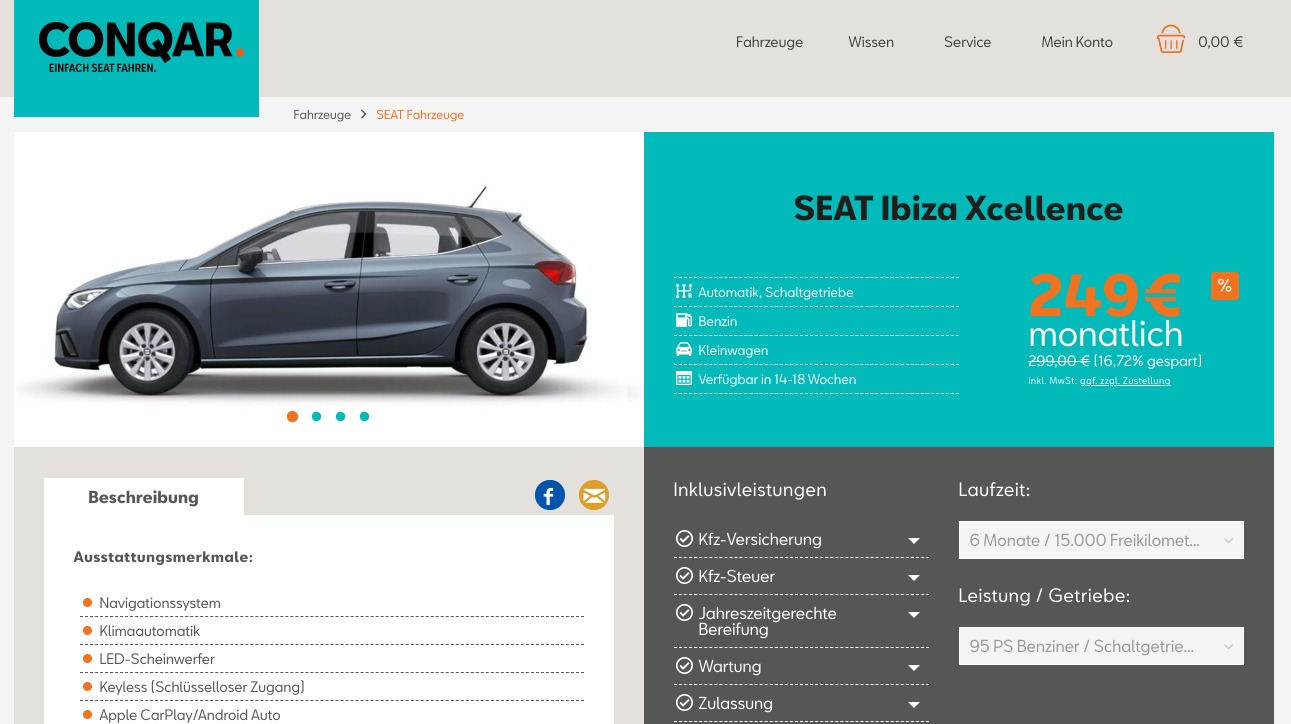Click Inklusivleistungen heading
This screenshot has width=1291, height=724.
click(750, 490)
